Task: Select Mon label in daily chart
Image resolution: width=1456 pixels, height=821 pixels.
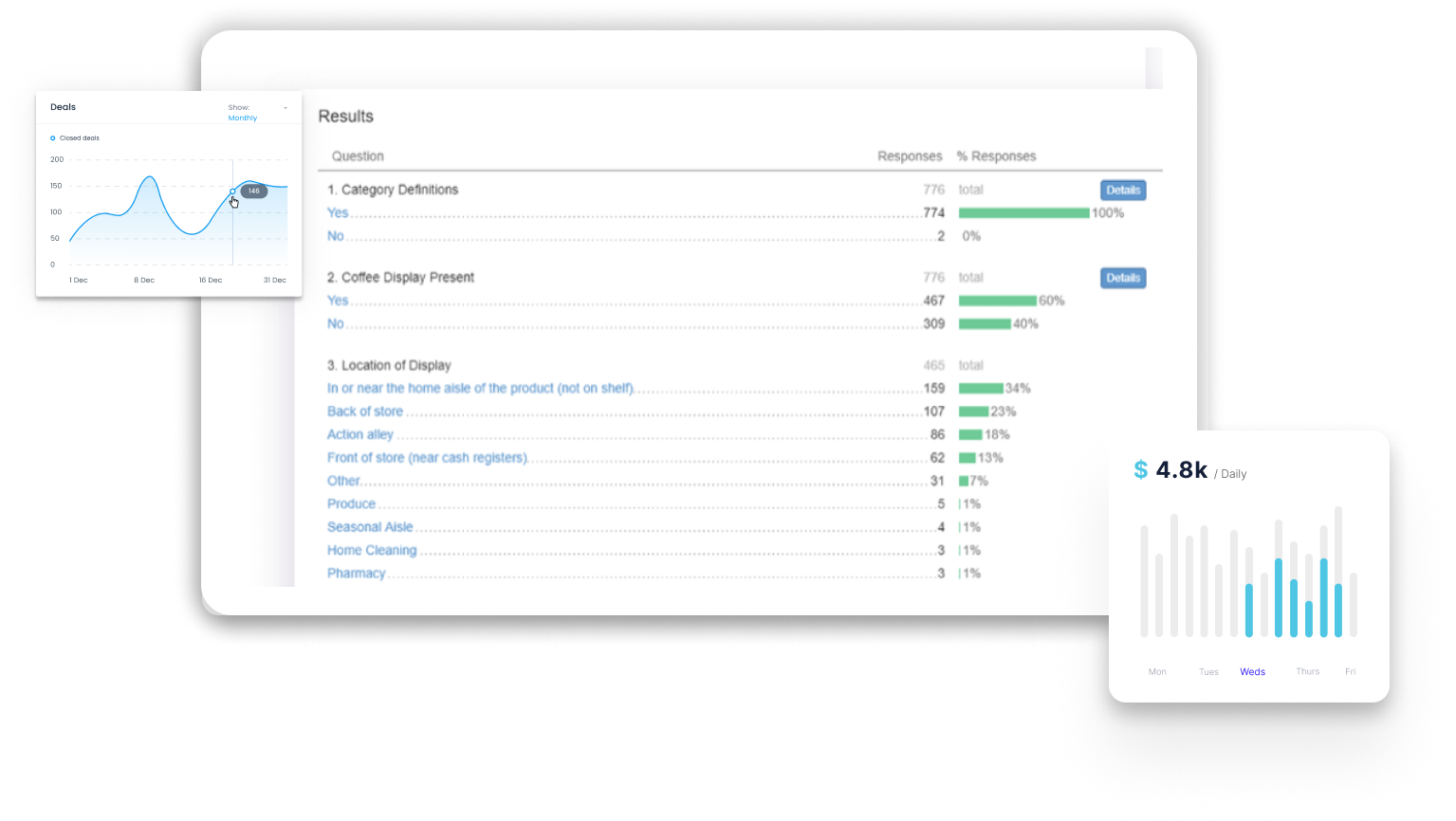Action: tap(1157, 671)
